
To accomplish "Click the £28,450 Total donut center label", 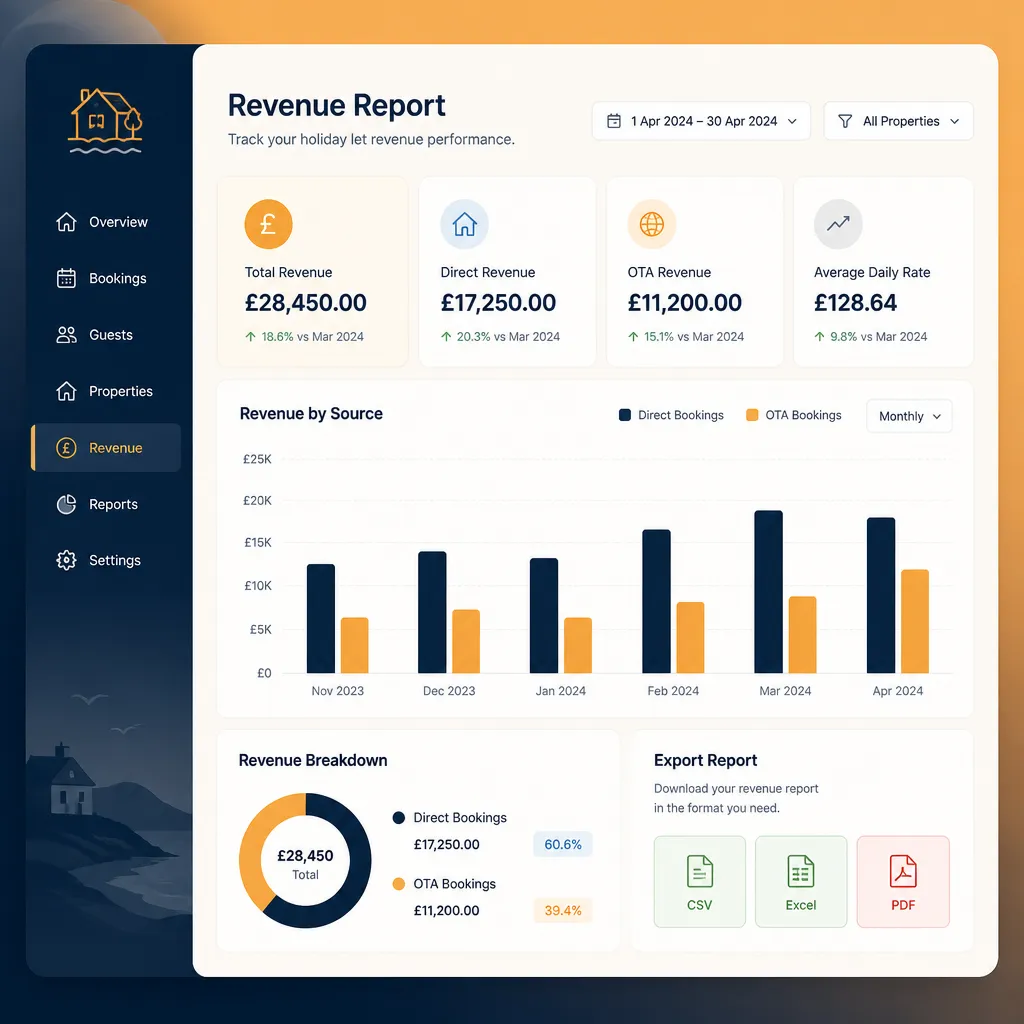I will [305, 864].
